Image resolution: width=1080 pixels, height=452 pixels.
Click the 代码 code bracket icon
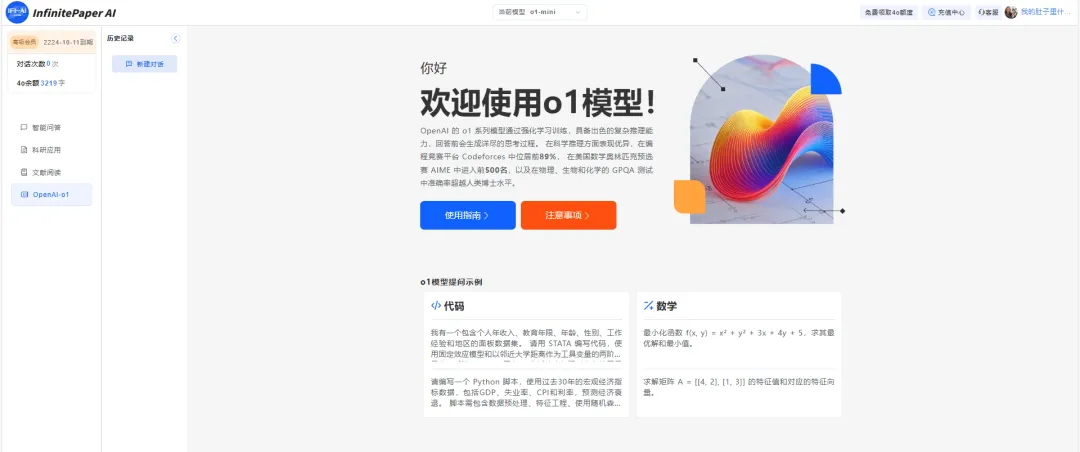tap(436, 306)
